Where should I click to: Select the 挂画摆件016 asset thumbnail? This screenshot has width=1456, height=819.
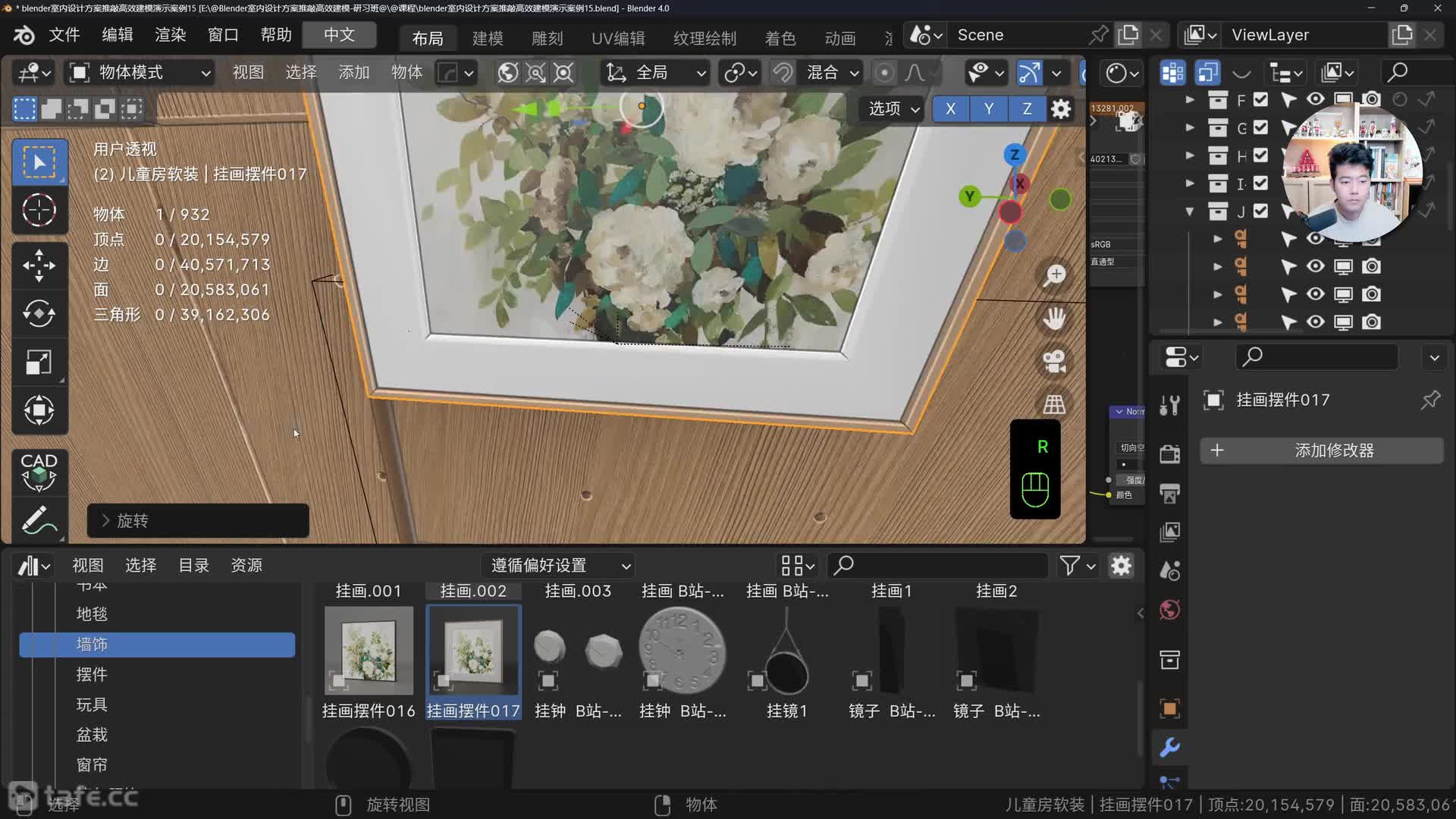pos(369,651)
